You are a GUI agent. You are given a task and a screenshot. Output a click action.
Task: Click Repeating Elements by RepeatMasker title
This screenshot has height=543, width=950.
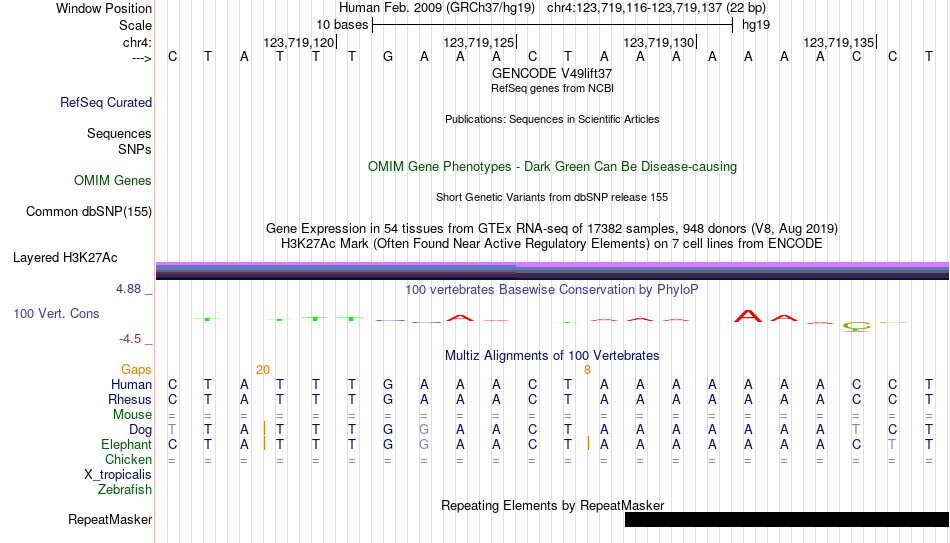(x=552, y=505)
